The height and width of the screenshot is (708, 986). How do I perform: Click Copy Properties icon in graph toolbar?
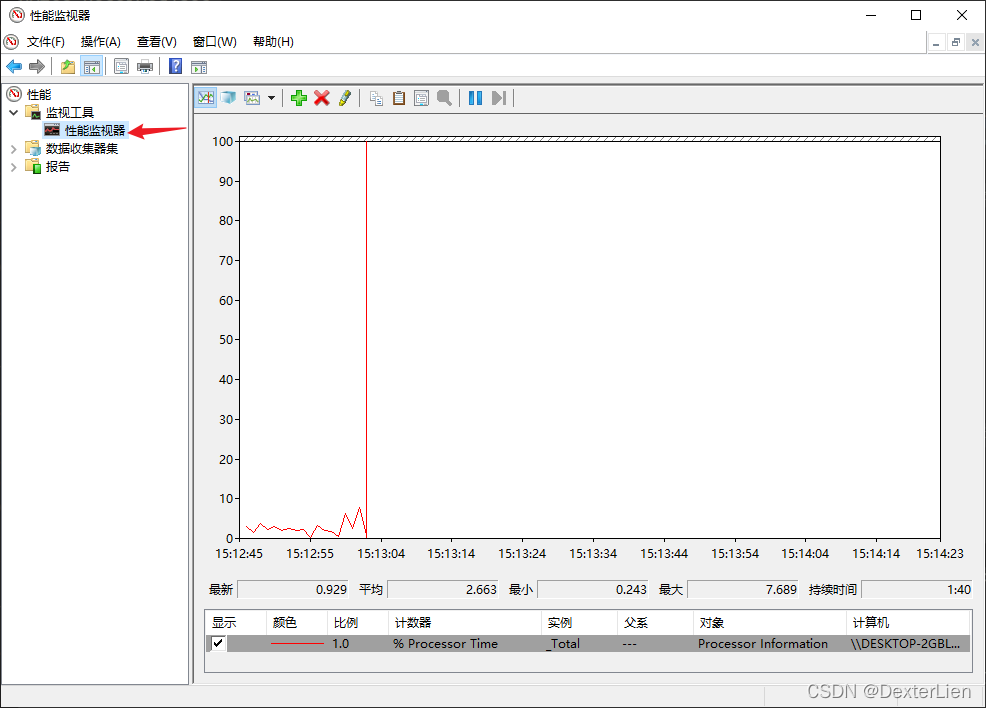[376, 97]
